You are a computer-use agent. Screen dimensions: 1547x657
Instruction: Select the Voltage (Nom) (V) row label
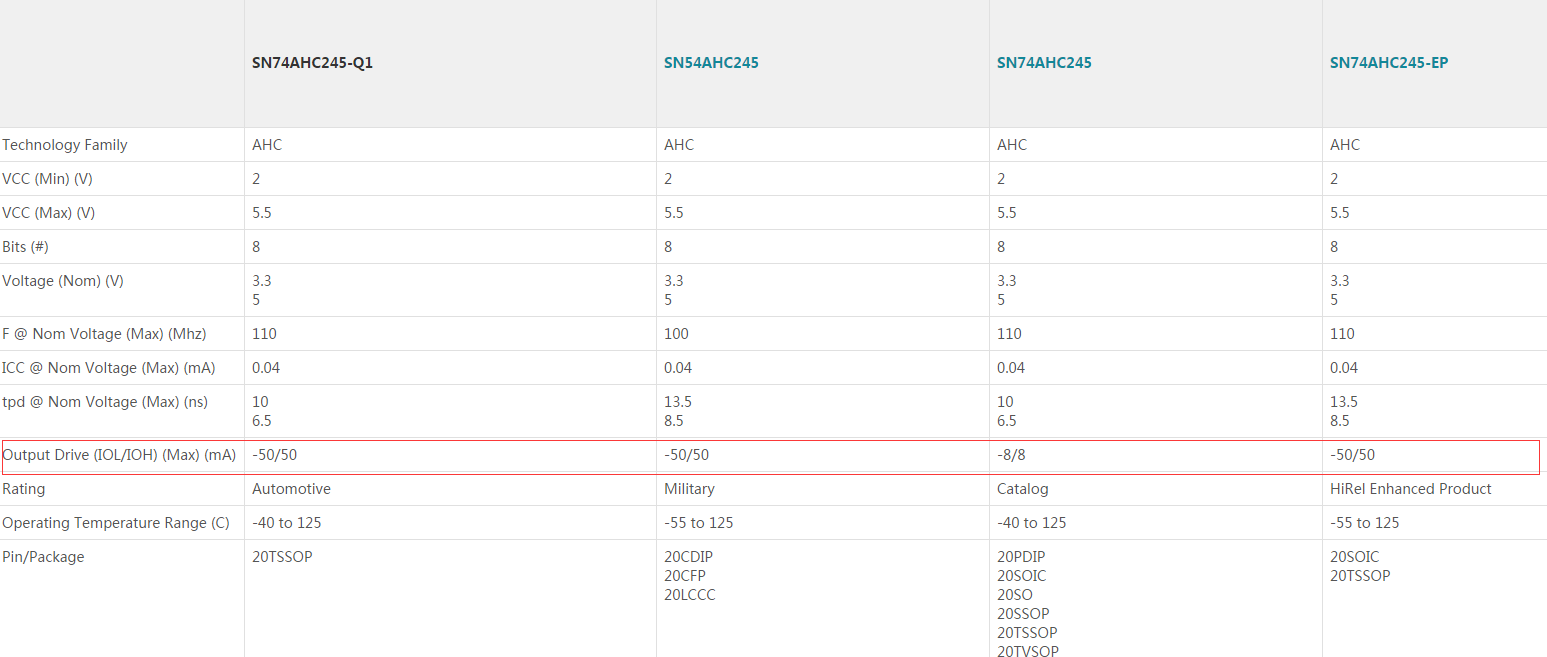(x=63, y=281)
